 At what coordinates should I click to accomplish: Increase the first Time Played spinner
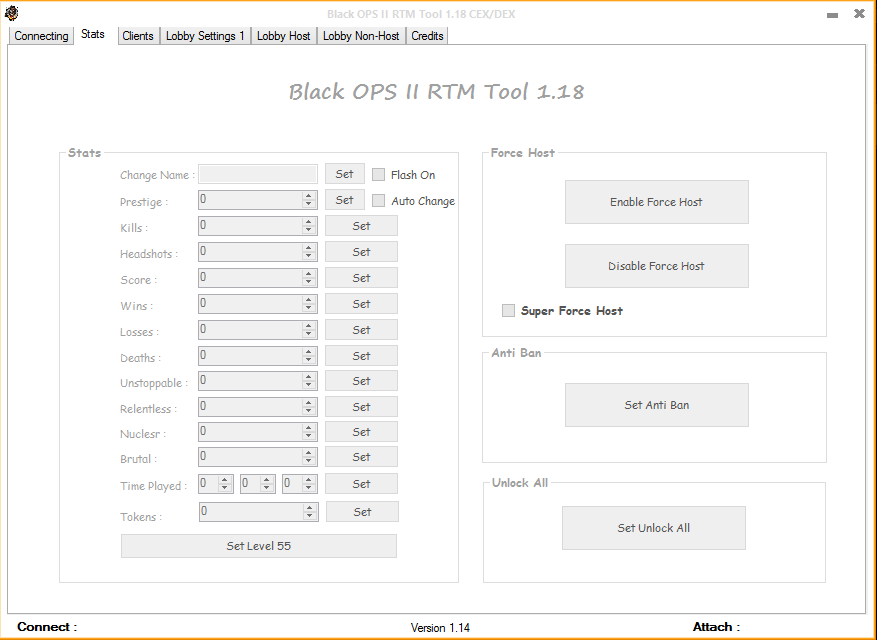(225, 480)
